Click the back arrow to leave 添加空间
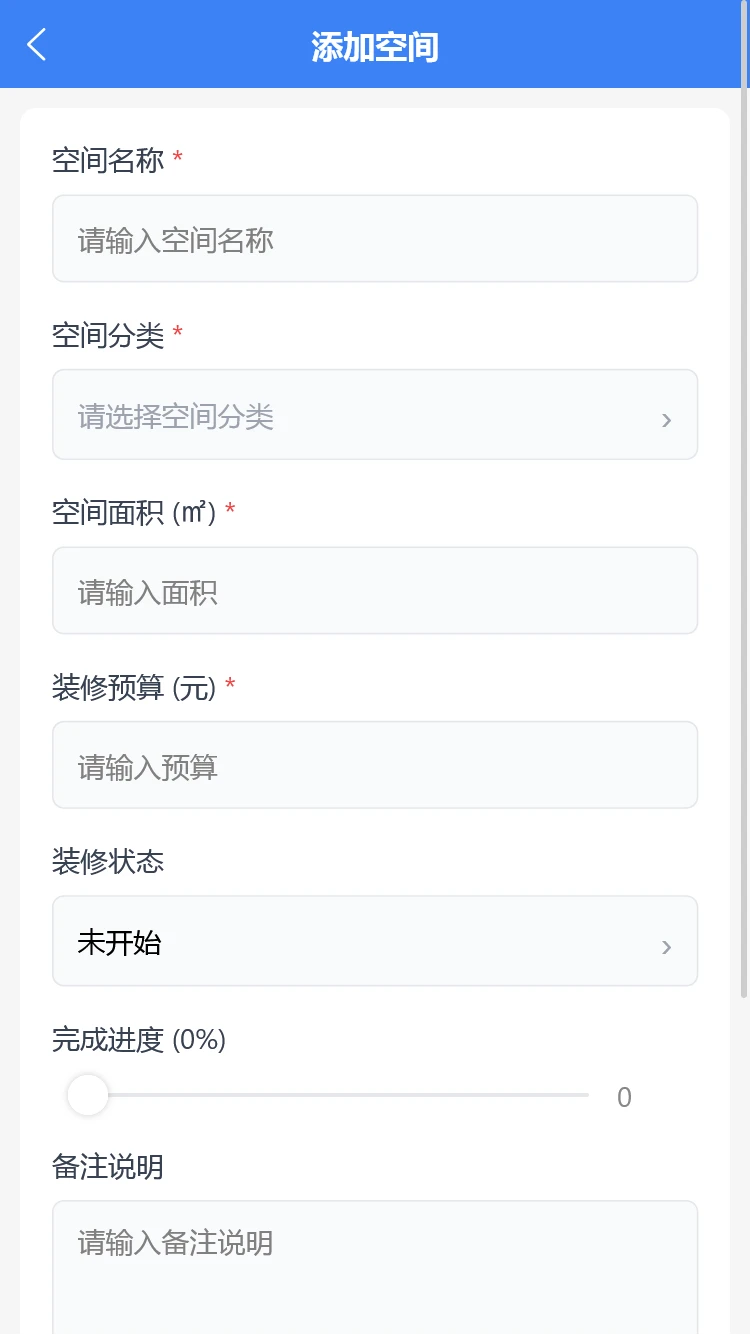The width and height of the screenshot is (752, 1336). 35,44
